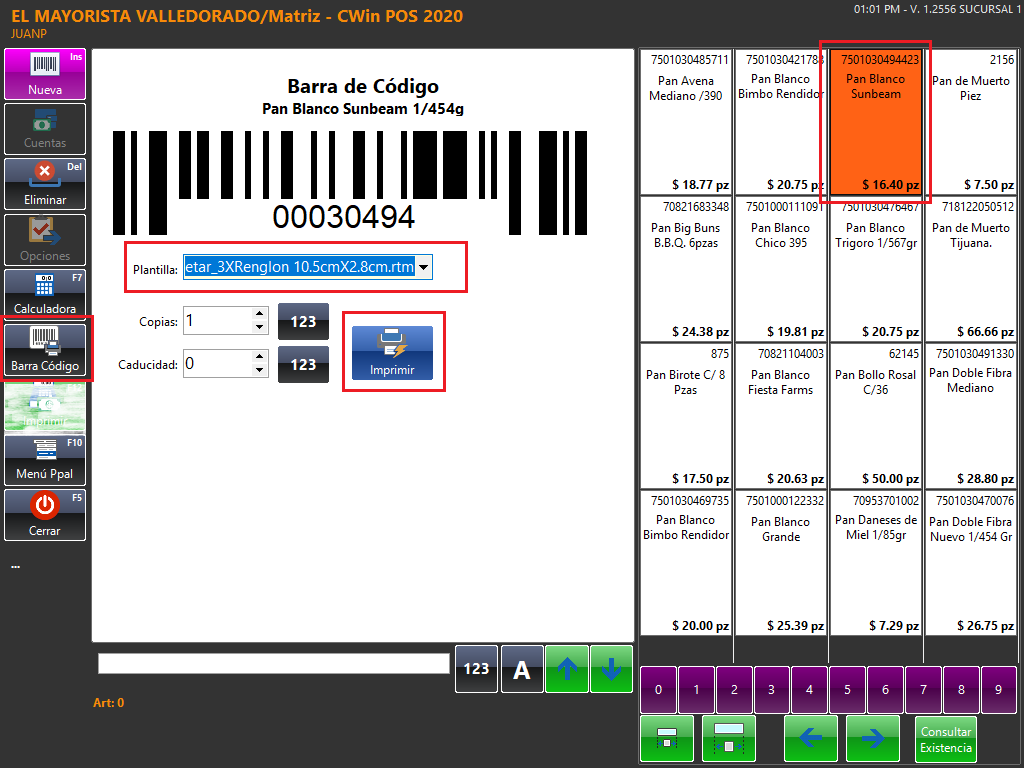
Task: Click the red Cerrar power button
Action: coord(45,514)
